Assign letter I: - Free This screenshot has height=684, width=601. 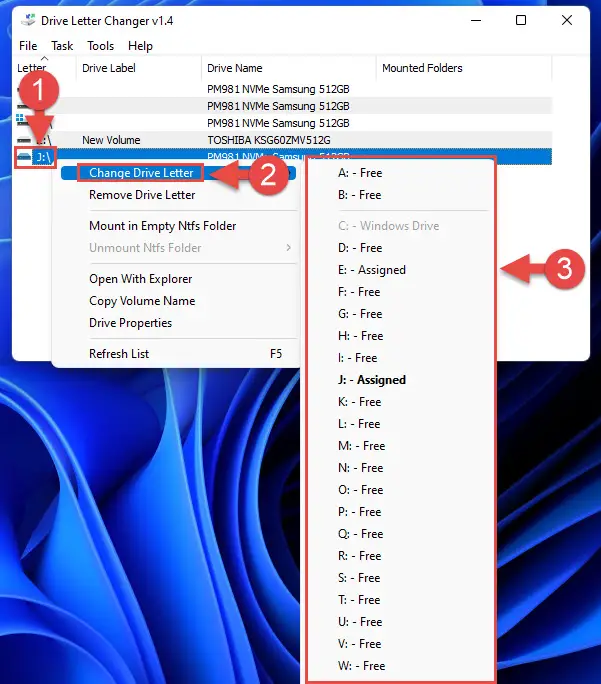[357, 358]
